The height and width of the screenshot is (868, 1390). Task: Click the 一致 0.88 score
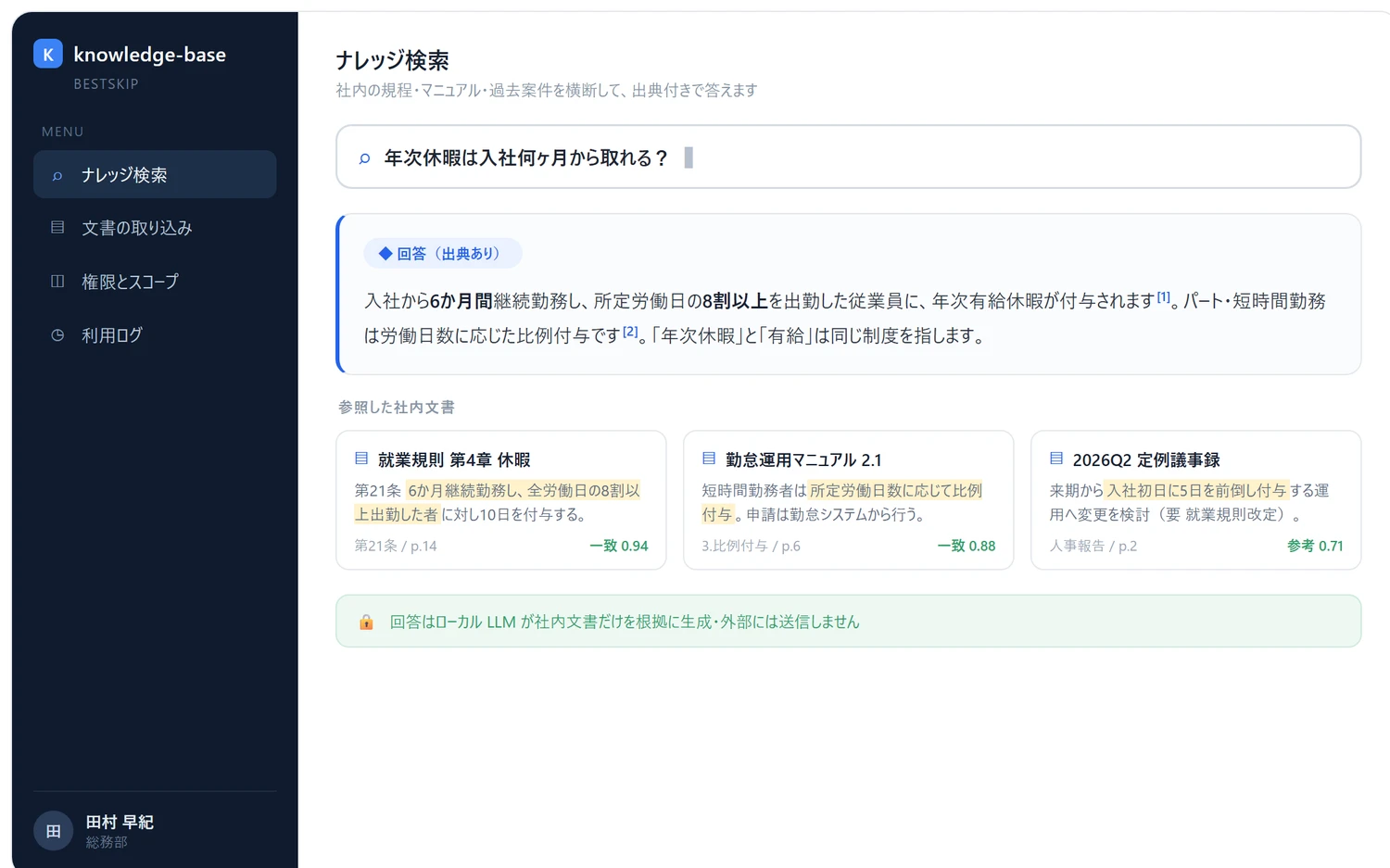coord(966,546)
